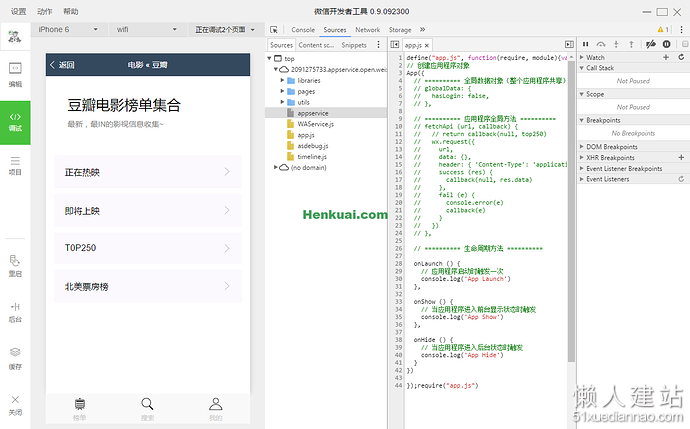Add a Watch expression with plus icon
The height and width of the screenshot is (429, 690).
[666, 57]
